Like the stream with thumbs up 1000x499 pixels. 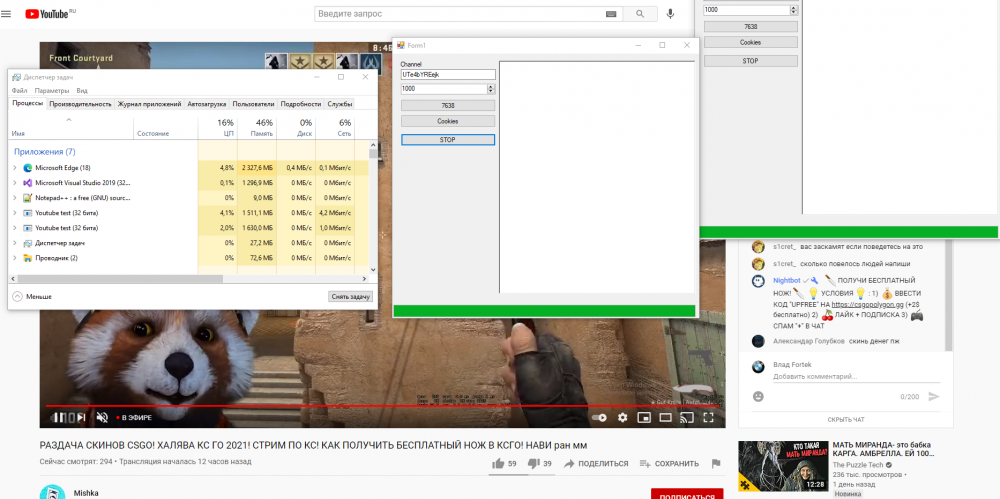click(x=498, y=463)
